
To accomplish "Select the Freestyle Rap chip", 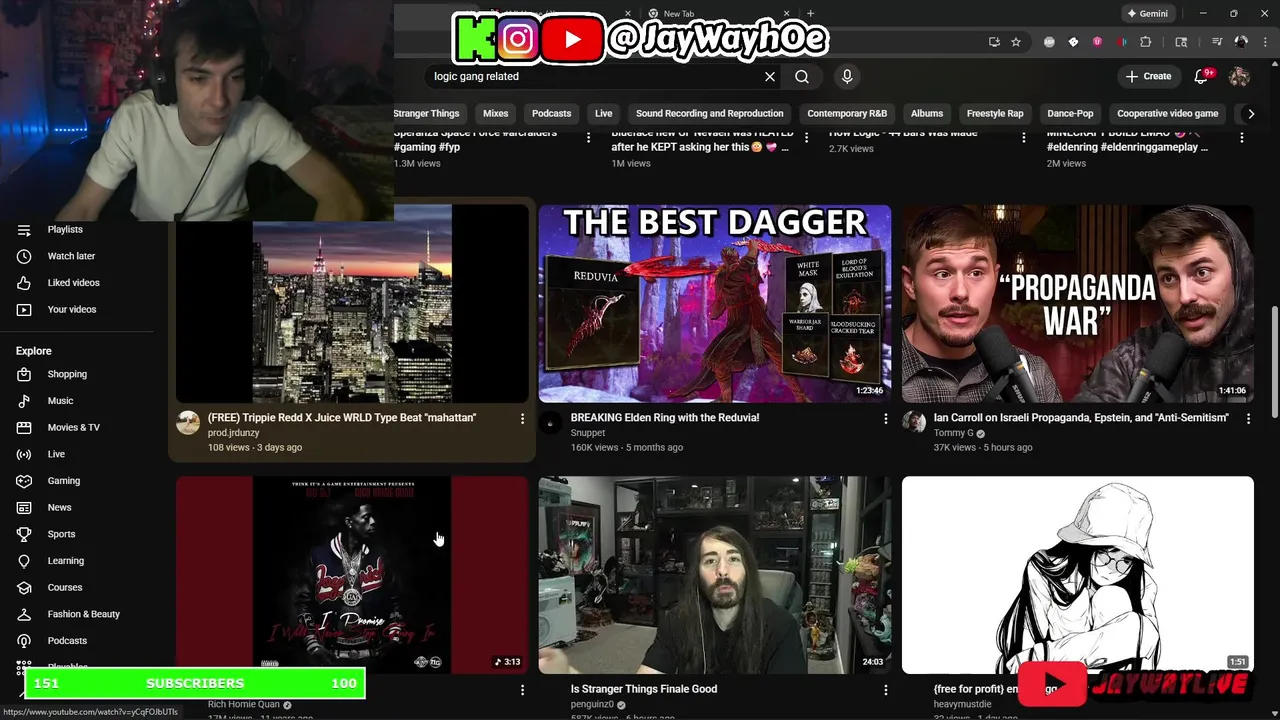I will pos(995,114).
